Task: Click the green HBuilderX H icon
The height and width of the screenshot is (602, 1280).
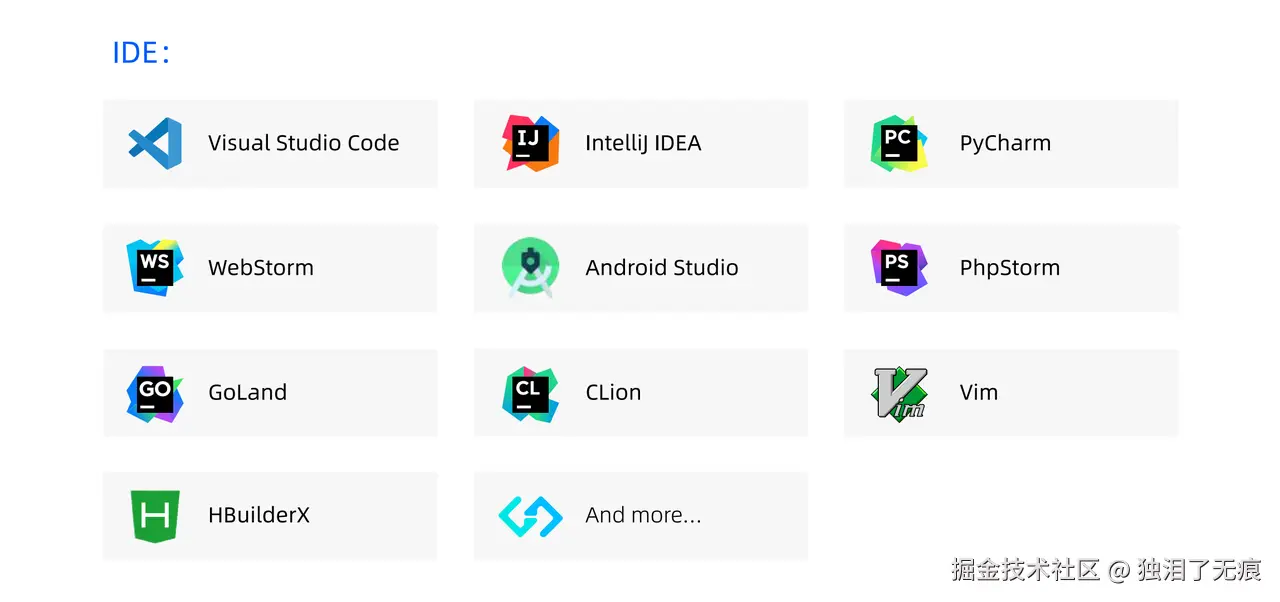Action: pos(155,516)
